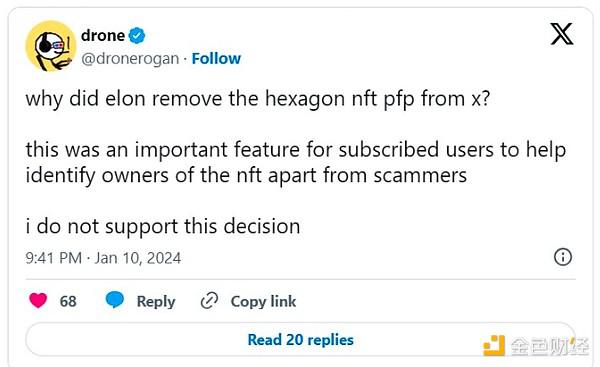Click the Copy link text label

[x=263, y=301]
